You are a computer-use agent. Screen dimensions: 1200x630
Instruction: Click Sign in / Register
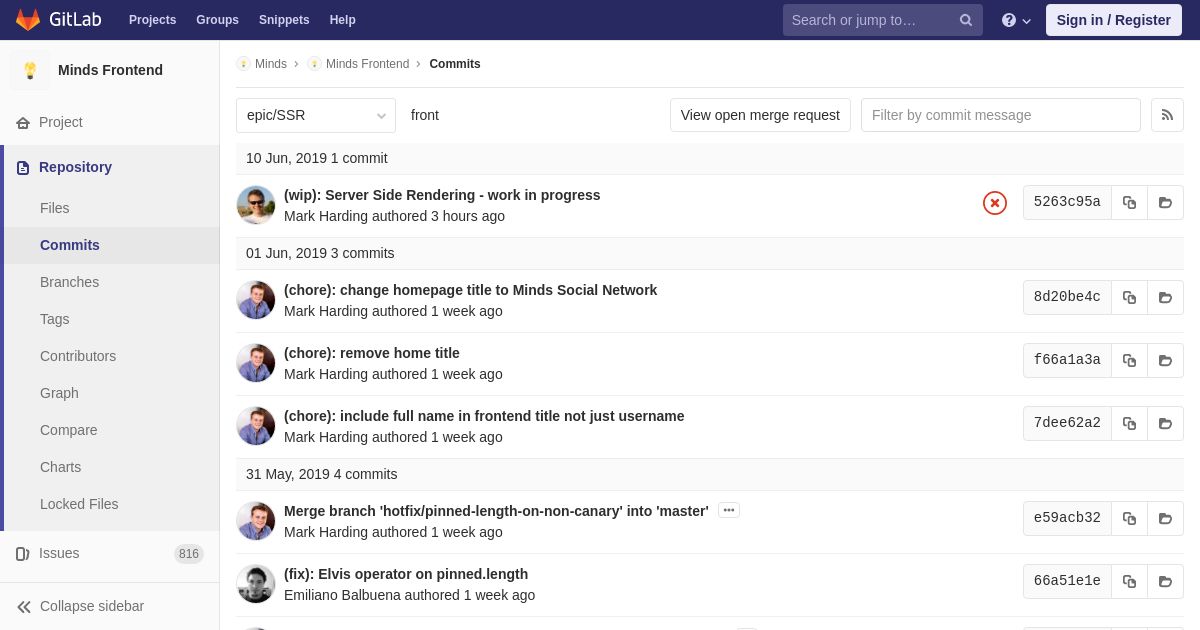pyautogui.click(x=1113, y=20)
